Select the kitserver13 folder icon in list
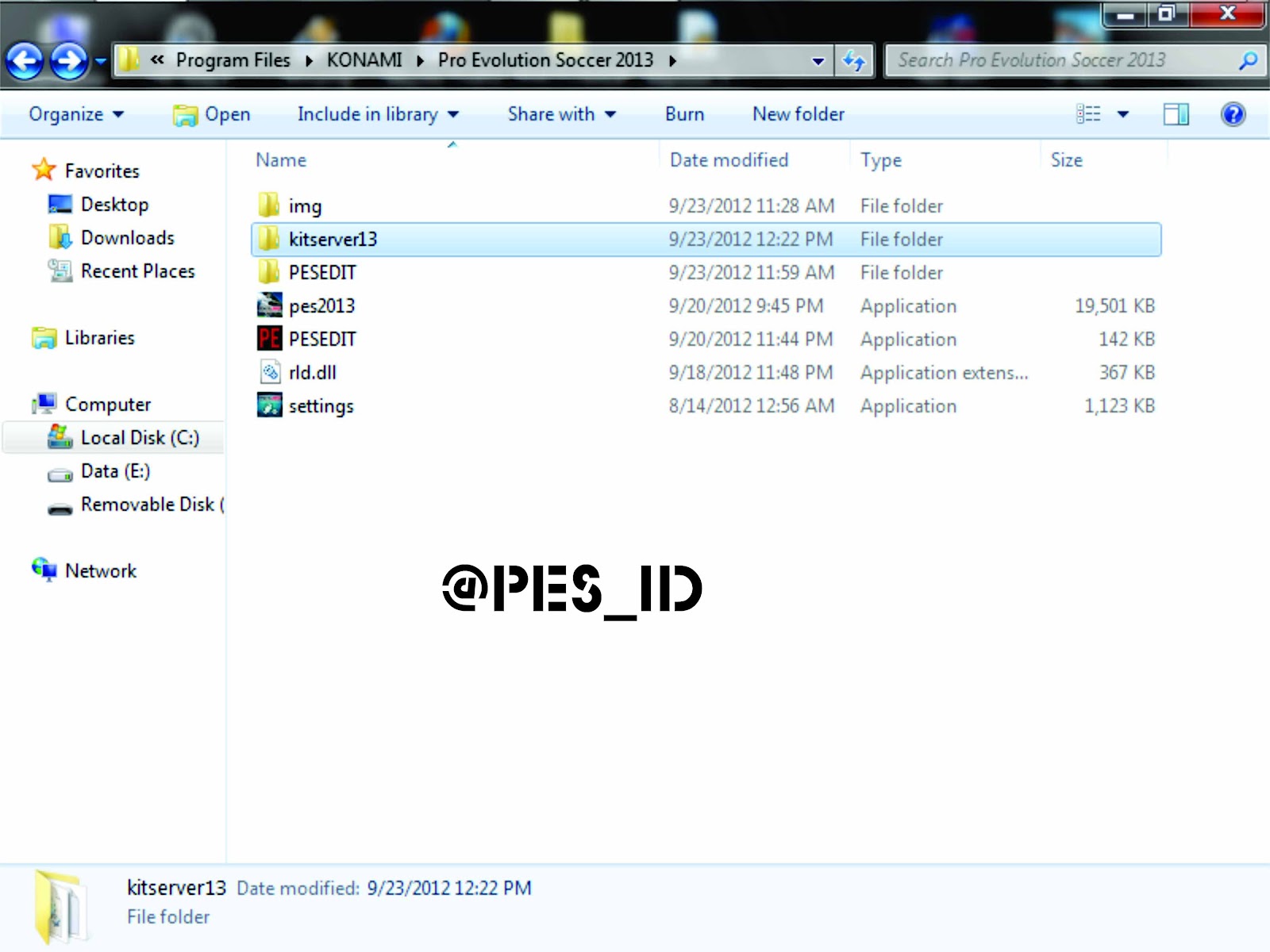 [x=269, y=238]
